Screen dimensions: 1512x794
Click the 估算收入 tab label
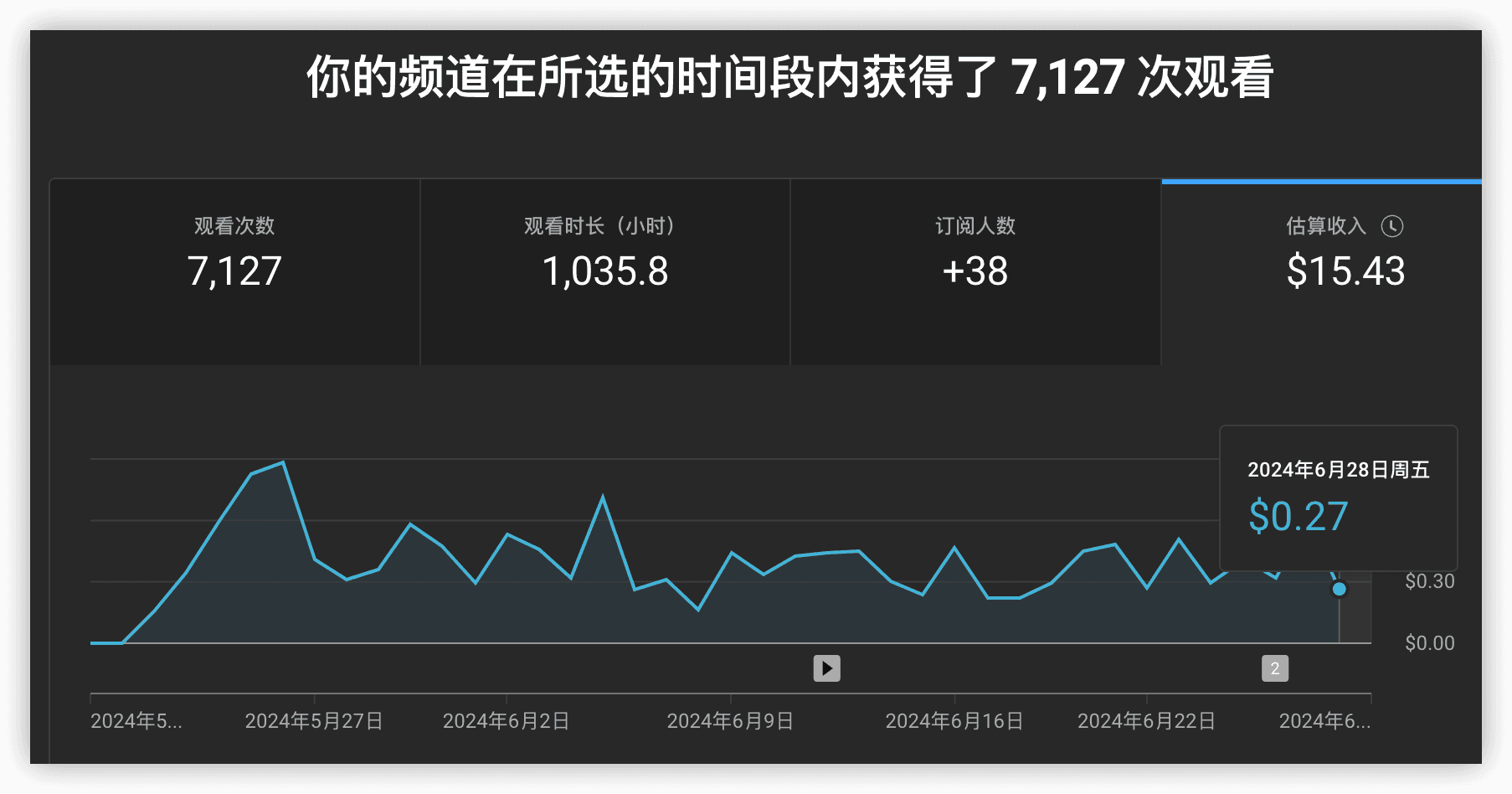[1325, 226]
